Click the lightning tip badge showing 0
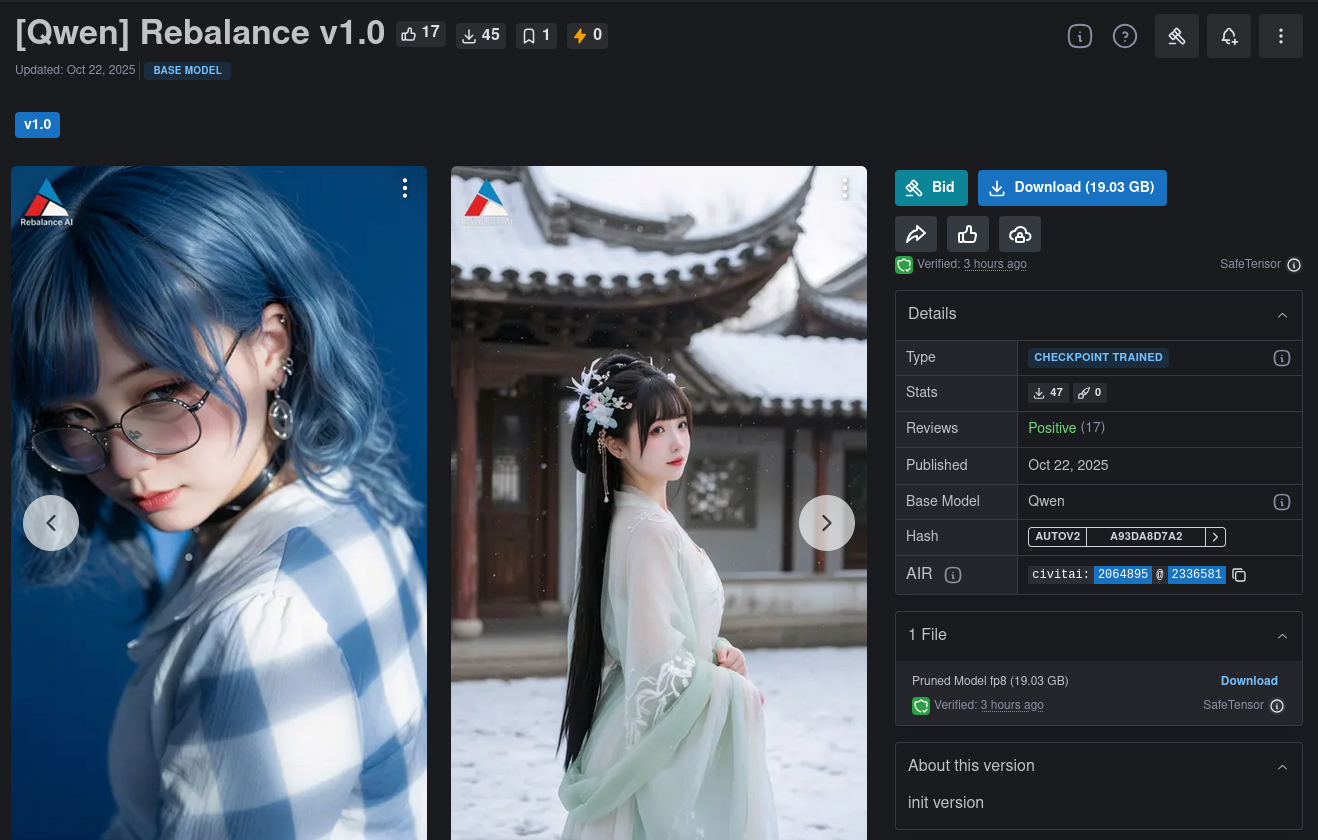The image size is (1318, 840). 587,35
